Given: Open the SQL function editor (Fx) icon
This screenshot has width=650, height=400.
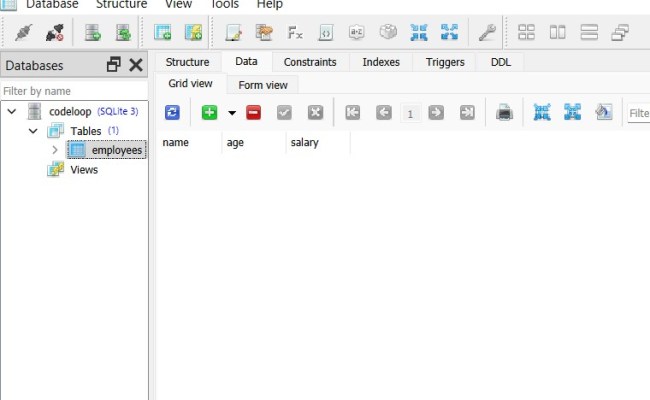Looking at the screenshot, I should point(295,32).
